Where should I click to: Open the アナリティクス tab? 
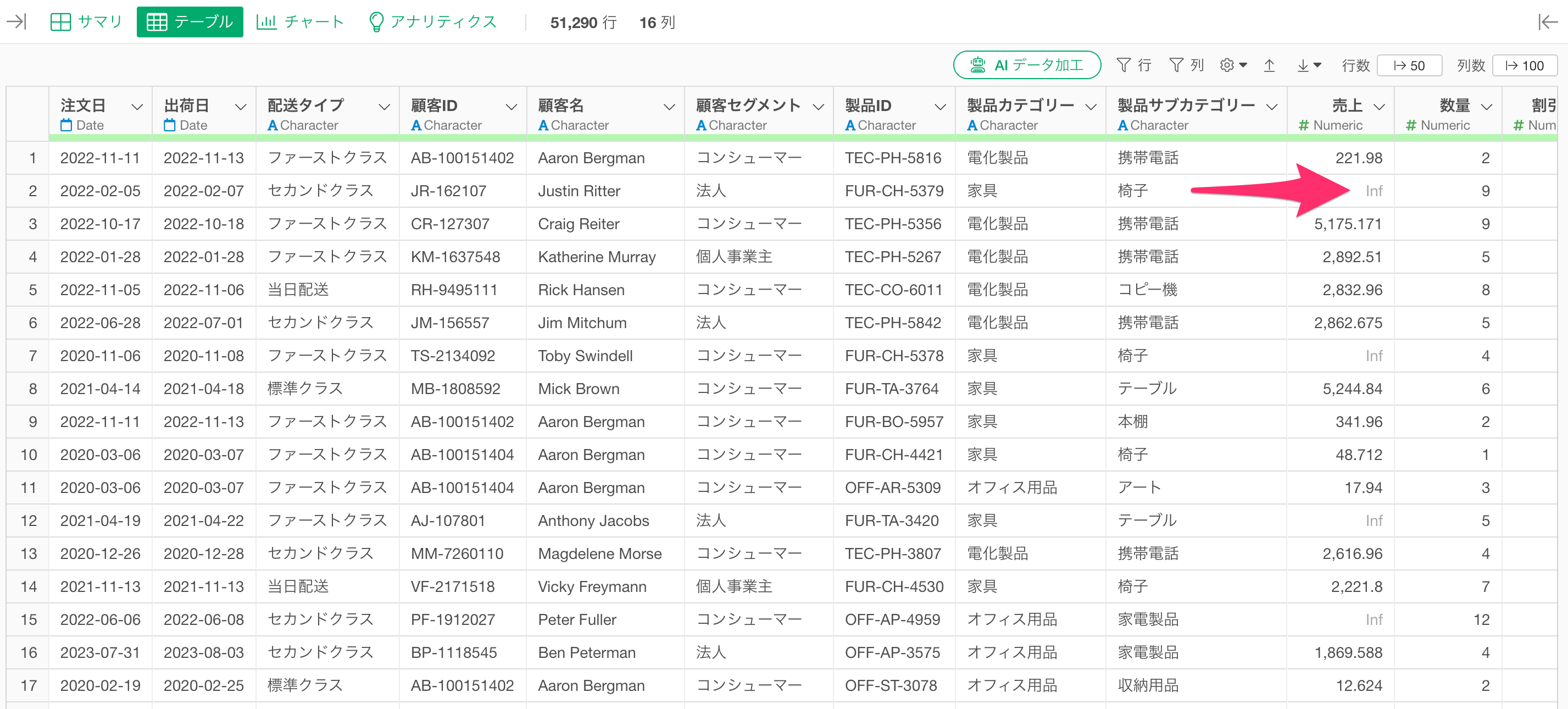(x=433, y=22)
